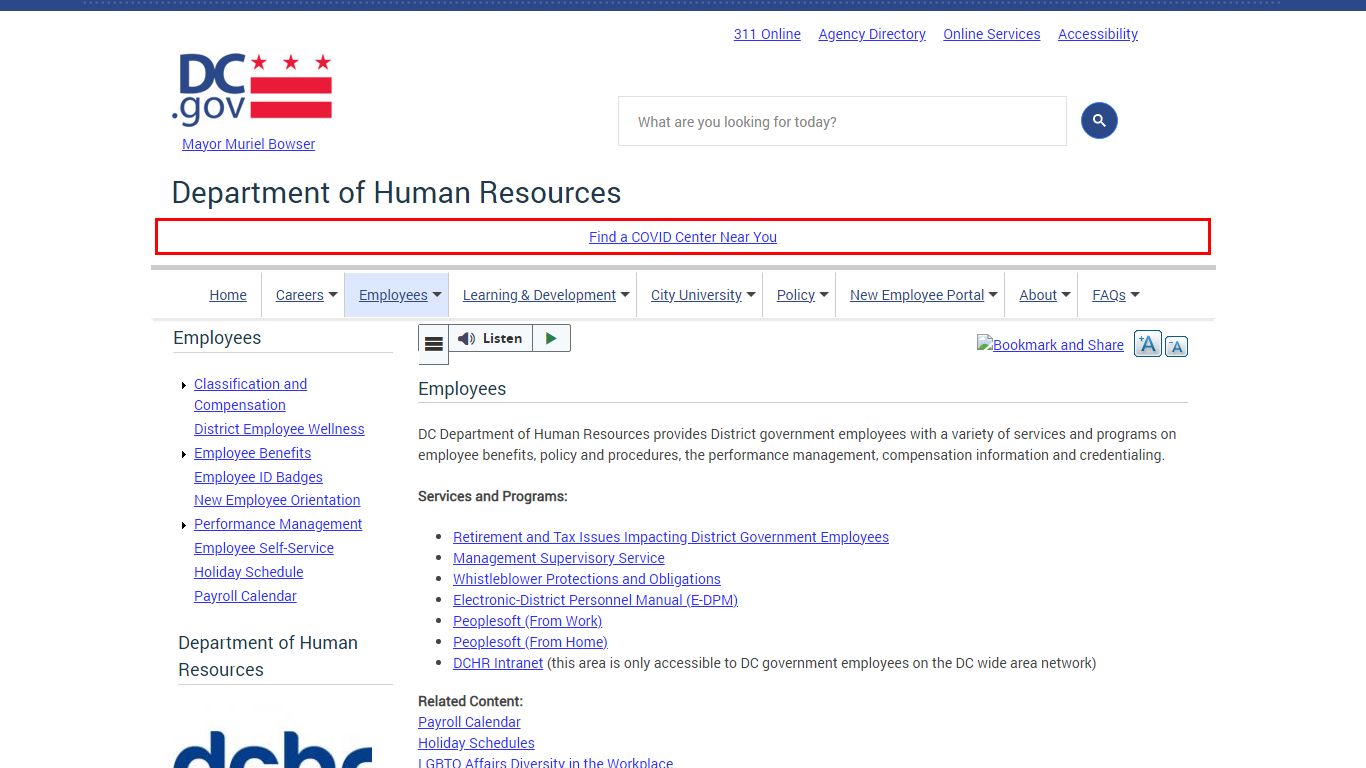Open Retirement and Tax Issues link
Viewport: 1366px width, 768px height.
click(671, 537)
